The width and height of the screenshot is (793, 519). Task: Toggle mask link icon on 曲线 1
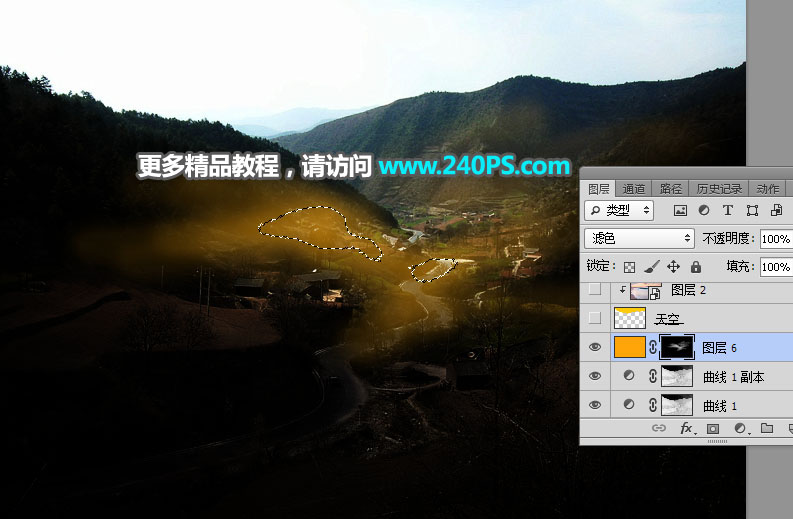653,405
